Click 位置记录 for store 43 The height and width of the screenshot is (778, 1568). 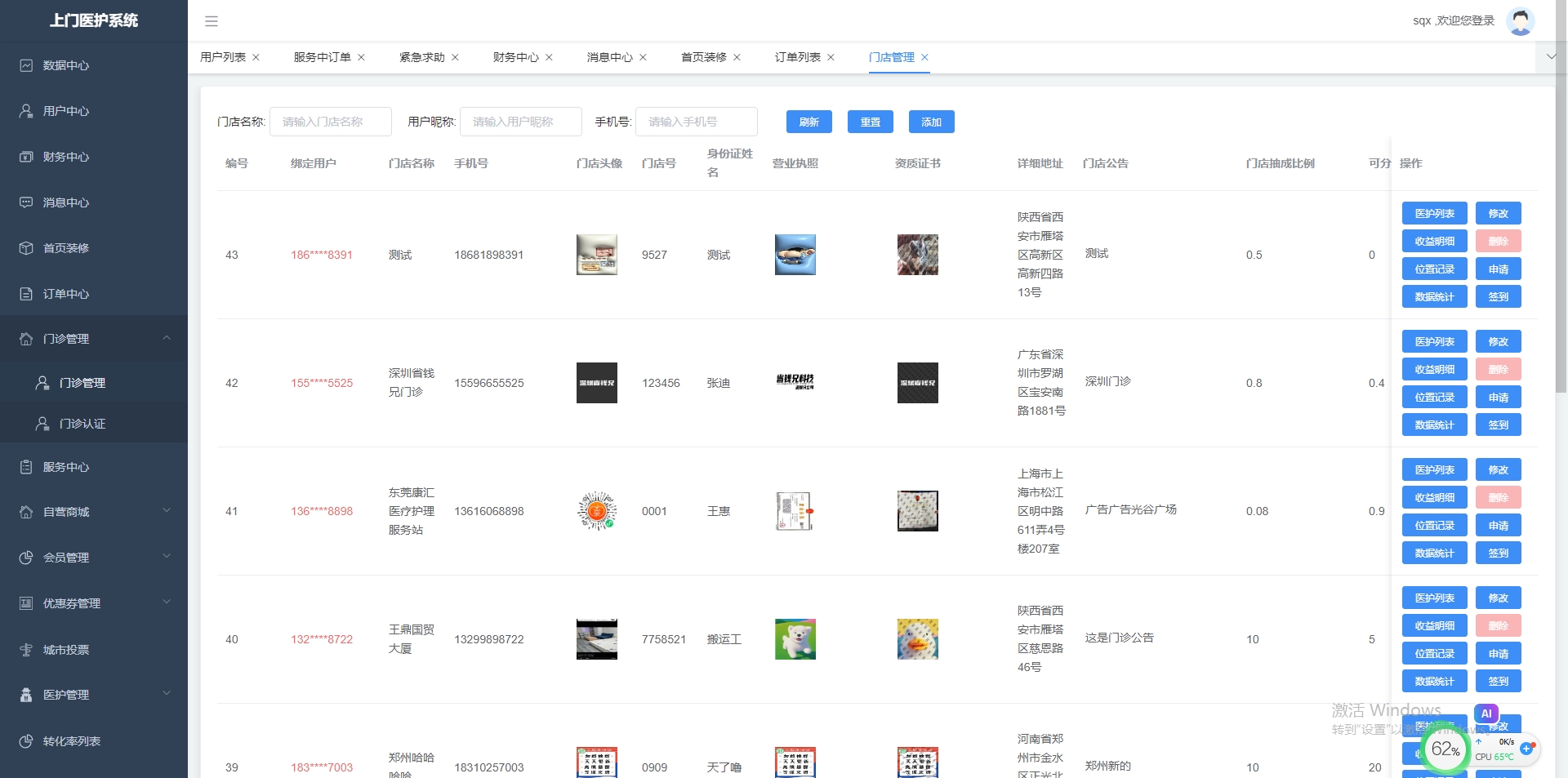click(x=1435, y=269)
